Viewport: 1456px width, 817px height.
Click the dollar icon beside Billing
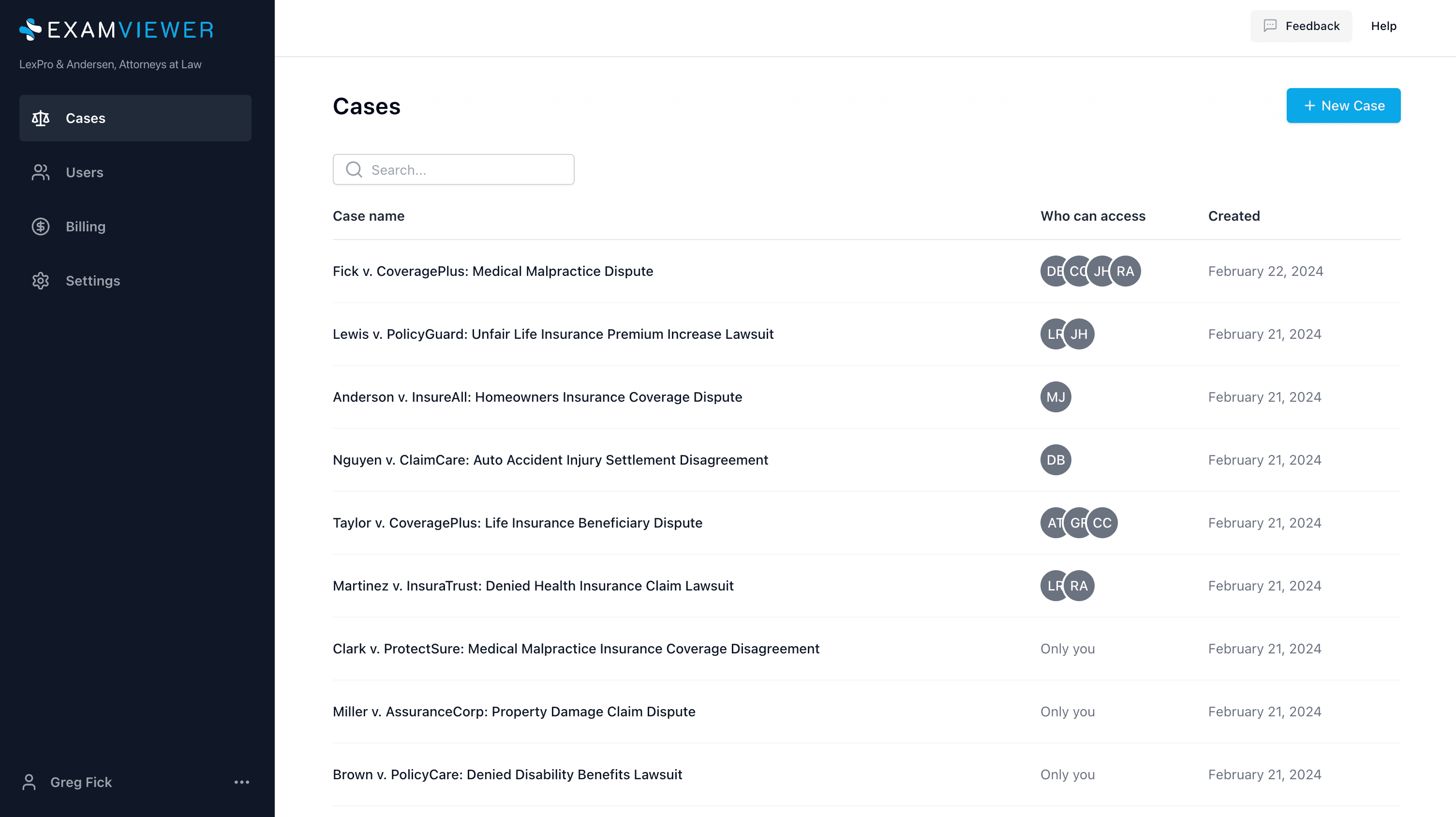tap(41, 227)
